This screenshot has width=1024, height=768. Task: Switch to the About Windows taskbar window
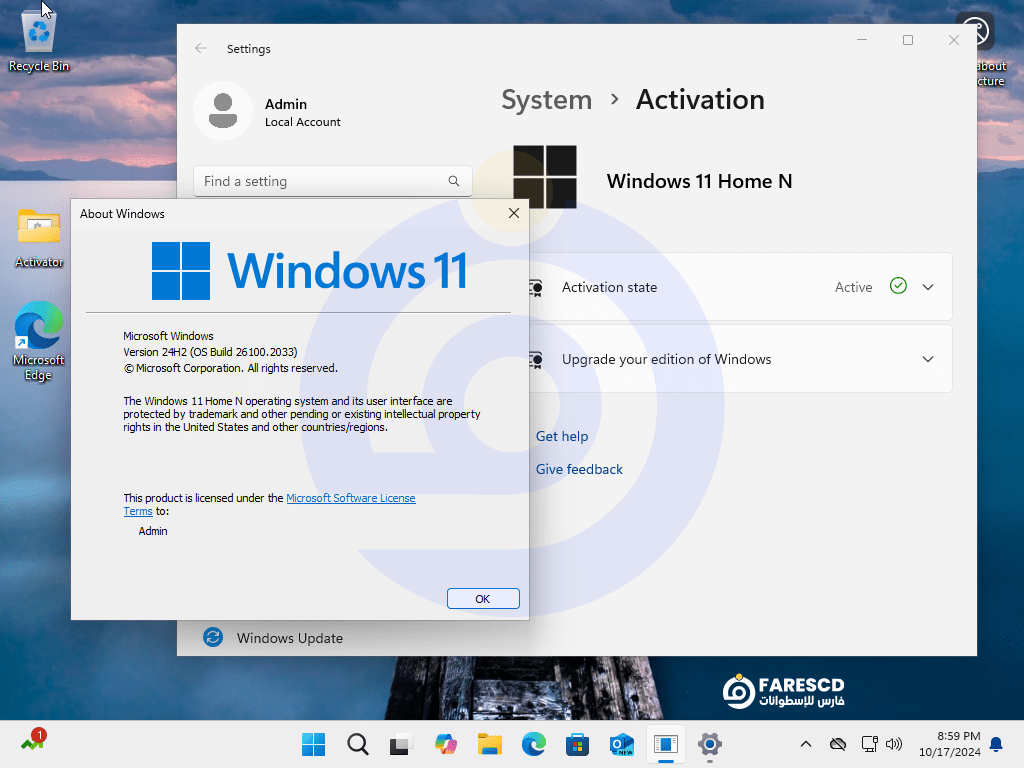tap(665, 744)
